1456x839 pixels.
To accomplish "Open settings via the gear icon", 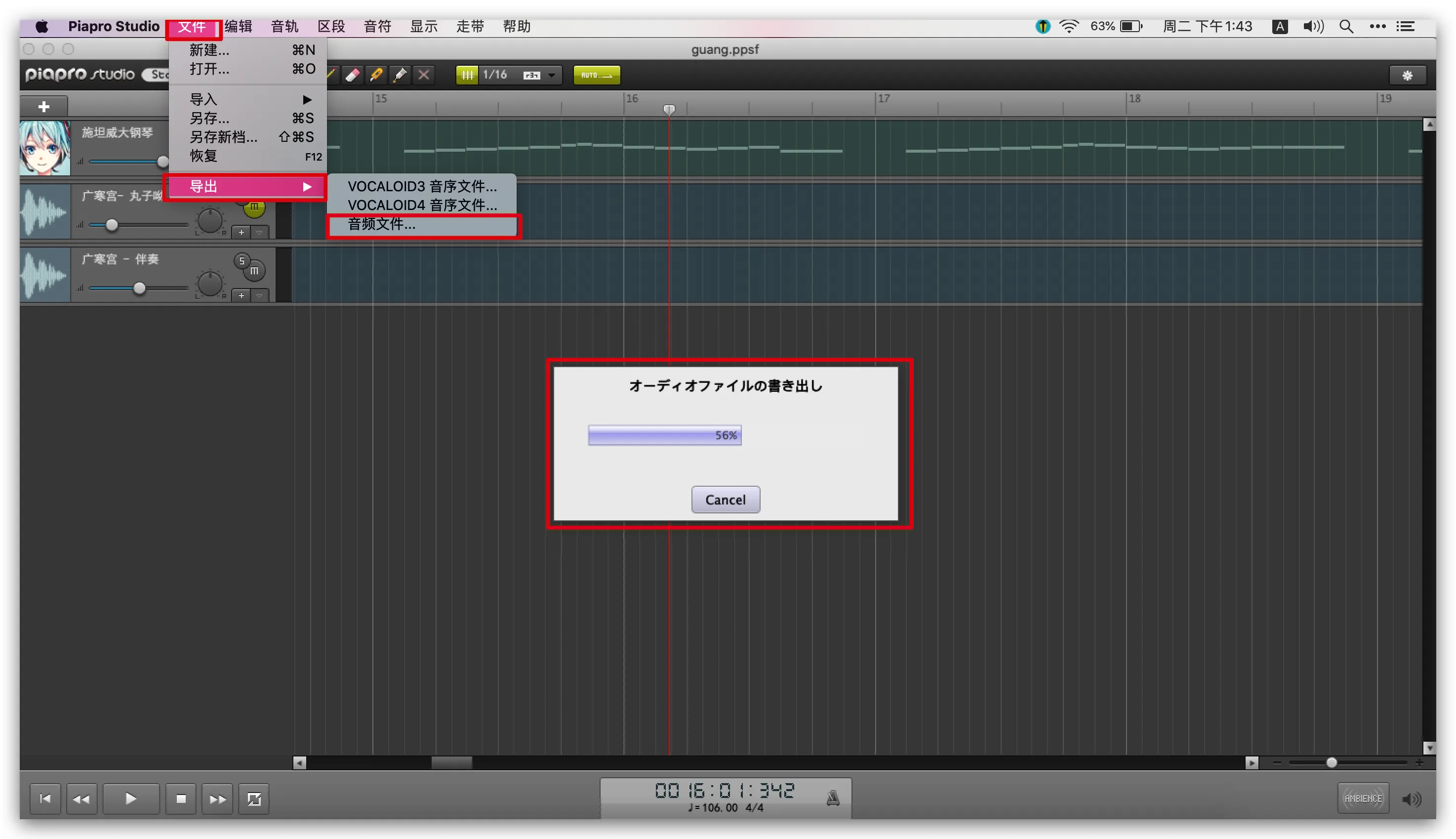I will [x=1407, y=76].
